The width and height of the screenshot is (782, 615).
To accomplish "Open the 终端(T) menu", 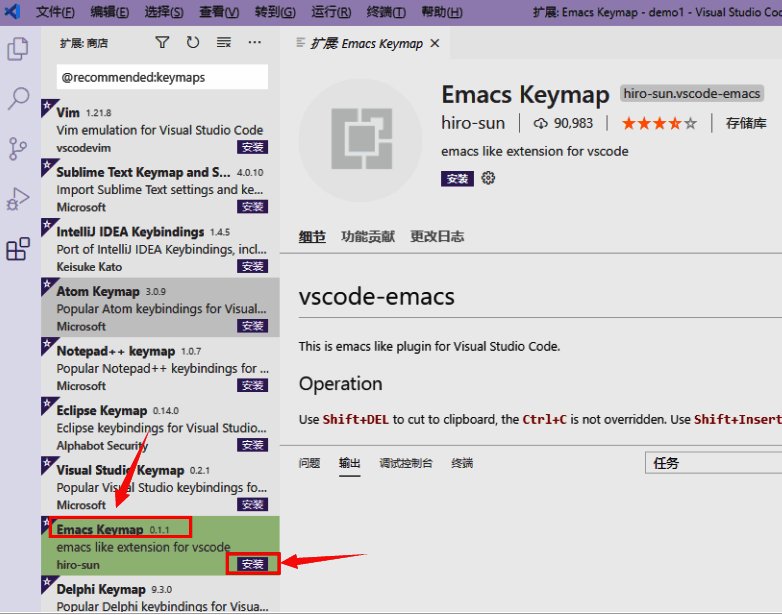I will pyautogui.click(x=386, y=12).
